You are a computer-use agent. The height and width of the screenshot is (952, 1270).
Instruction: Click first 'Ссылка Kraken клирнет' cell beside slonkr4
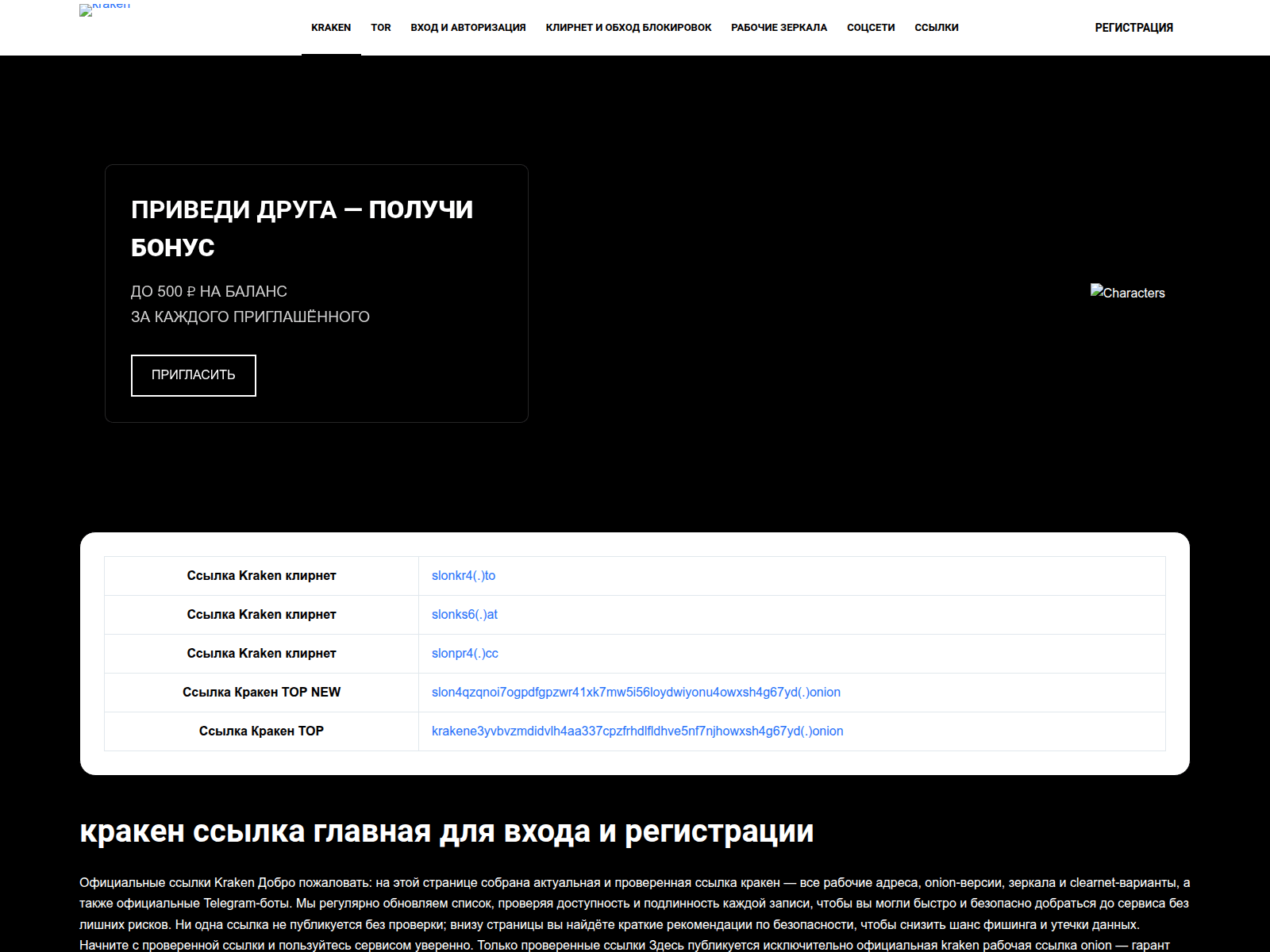[262, 576]
